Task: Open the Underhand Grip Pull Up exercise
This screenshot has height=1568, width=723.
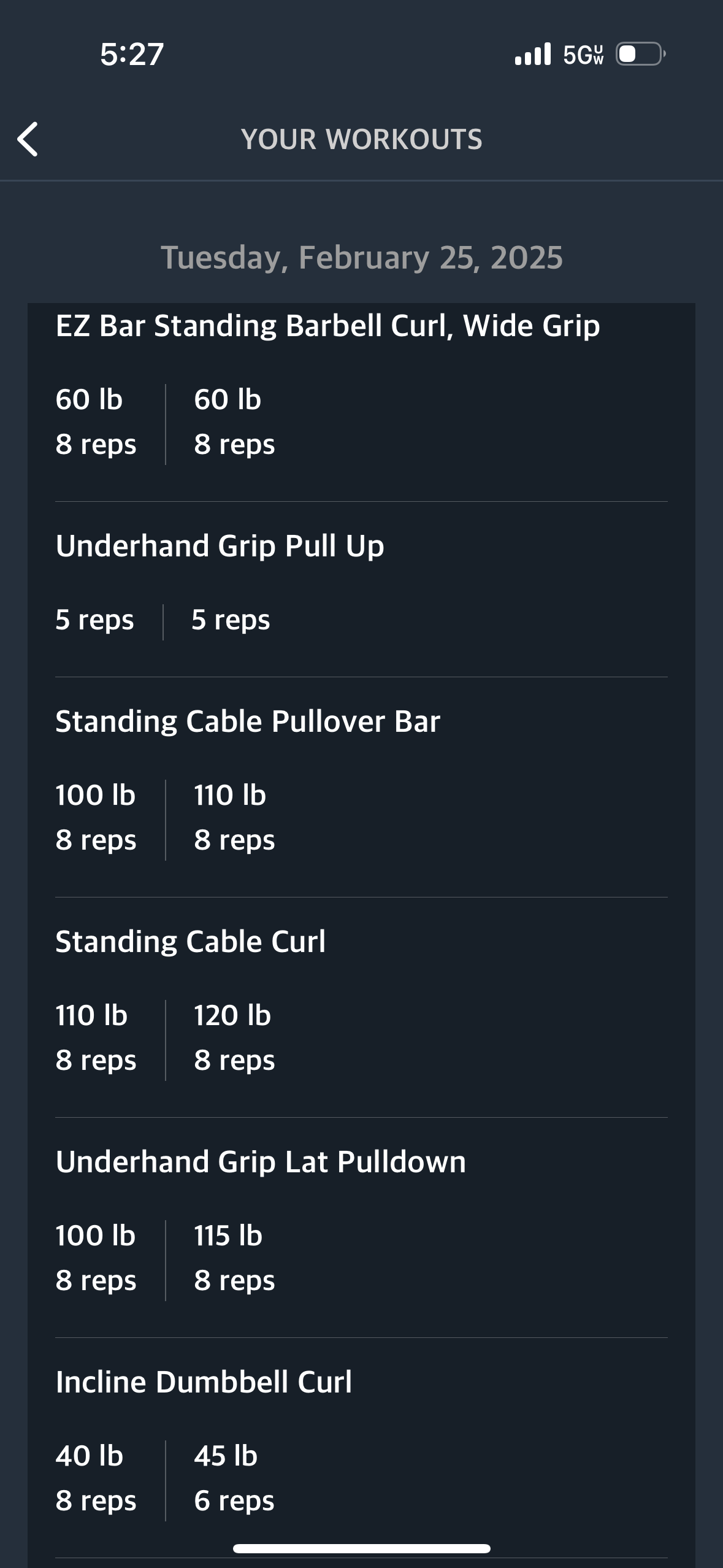Action: tap(220, 545)
